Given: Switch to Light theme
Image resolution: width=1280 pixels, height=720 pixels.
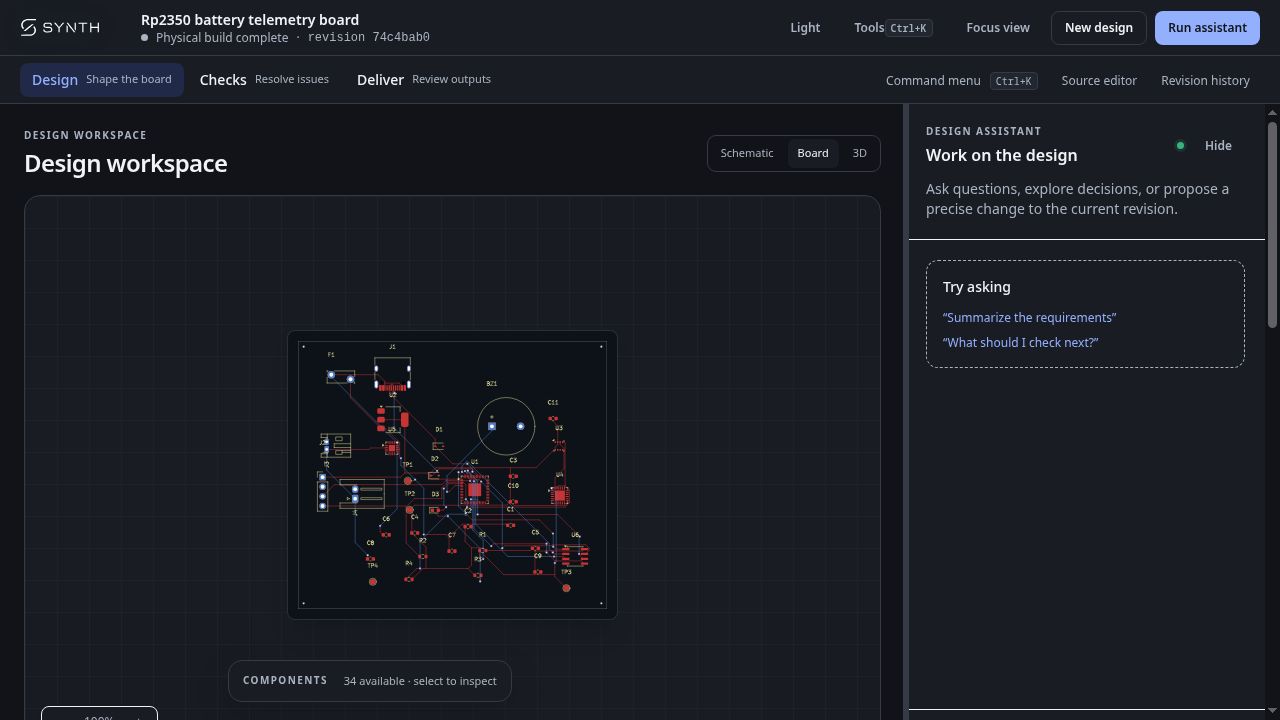Looking at the screenshot, I should pyautogui.click(x=805, y=28).
